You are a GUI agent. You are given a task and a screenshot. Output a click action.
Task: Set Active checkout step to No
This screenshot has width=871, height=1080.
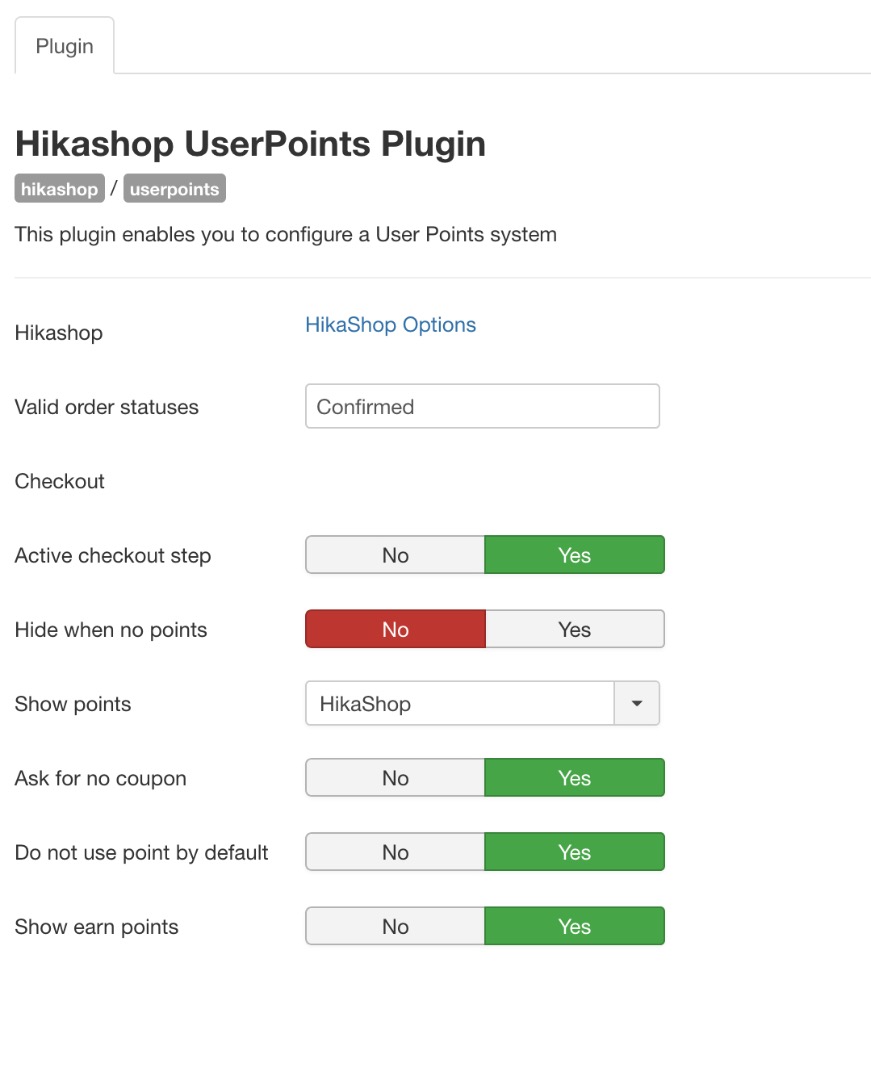click(x=395, y=555)
